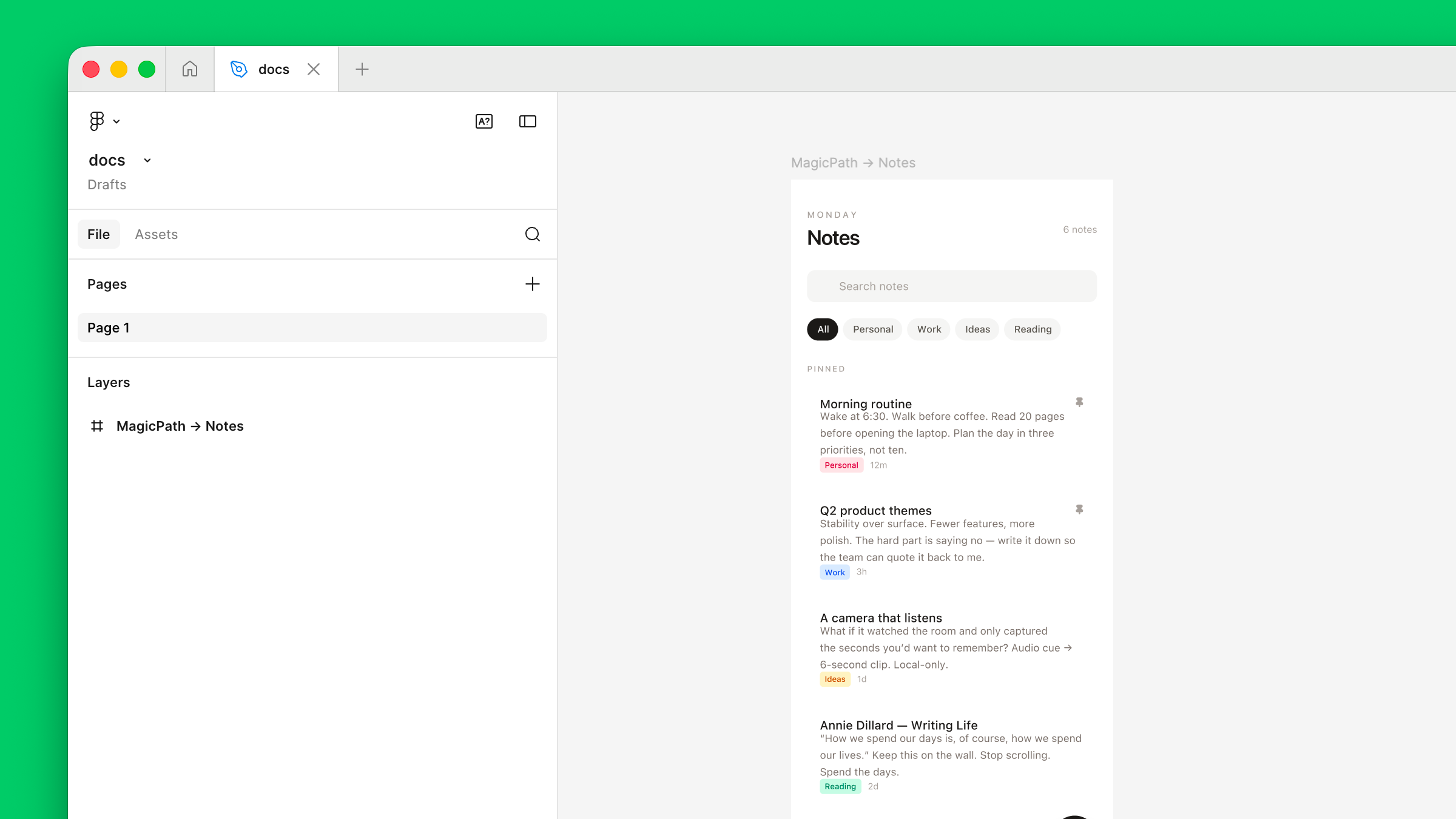The image size is (1456, 819).
Task: Click the Notes heading
Action: tap(833, 238)
